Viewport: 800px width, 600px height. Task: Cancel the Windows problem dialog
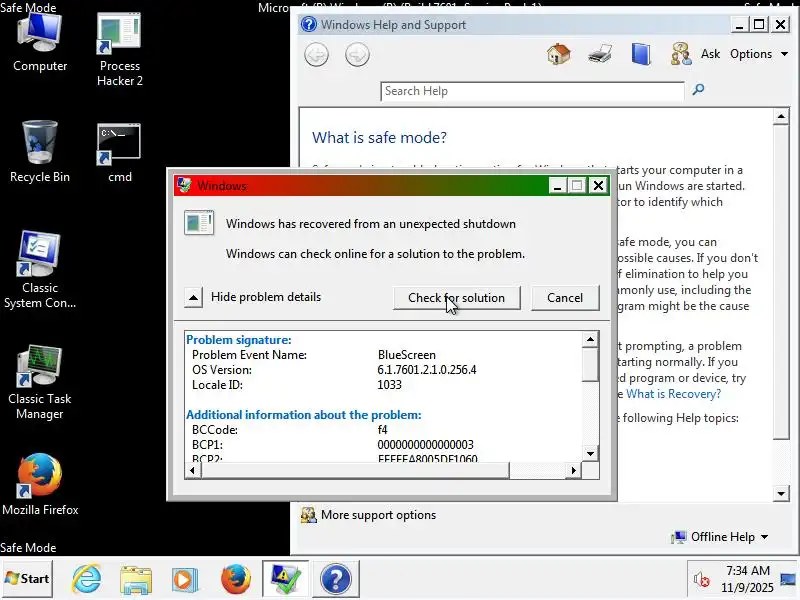565,297
